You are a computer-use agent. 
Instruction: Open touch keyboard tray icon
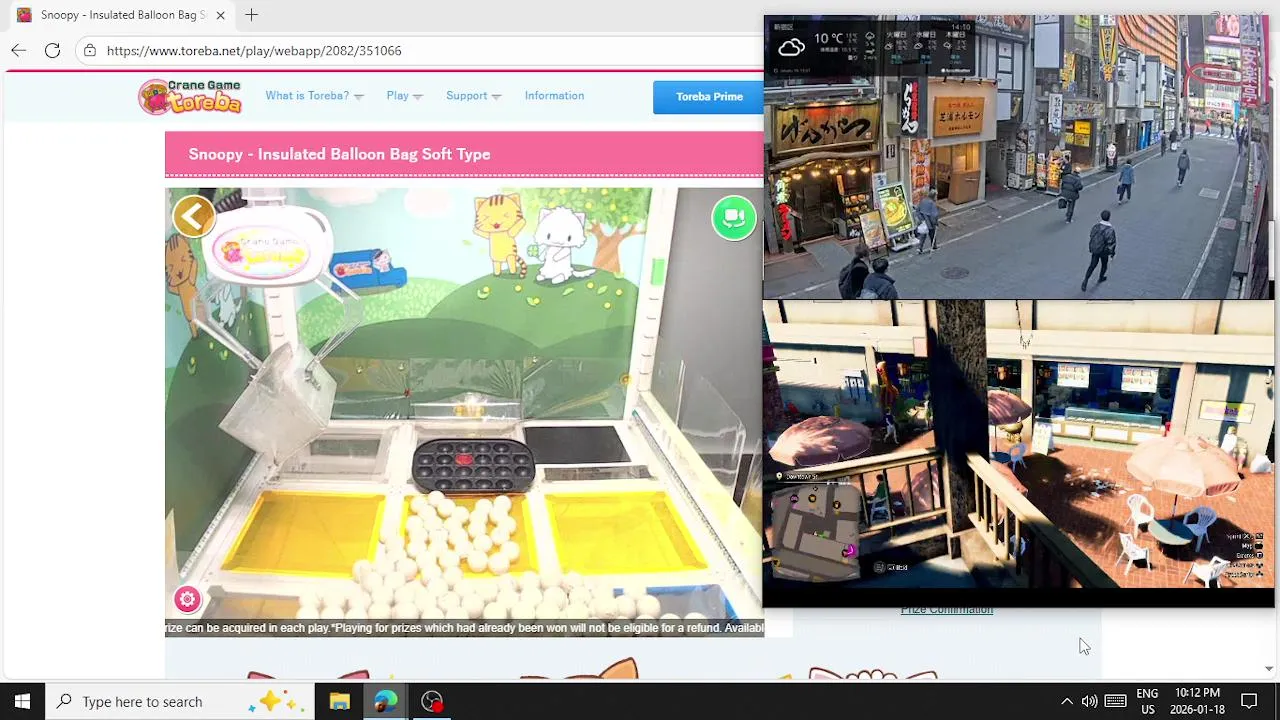click(x=1116, y=701)
